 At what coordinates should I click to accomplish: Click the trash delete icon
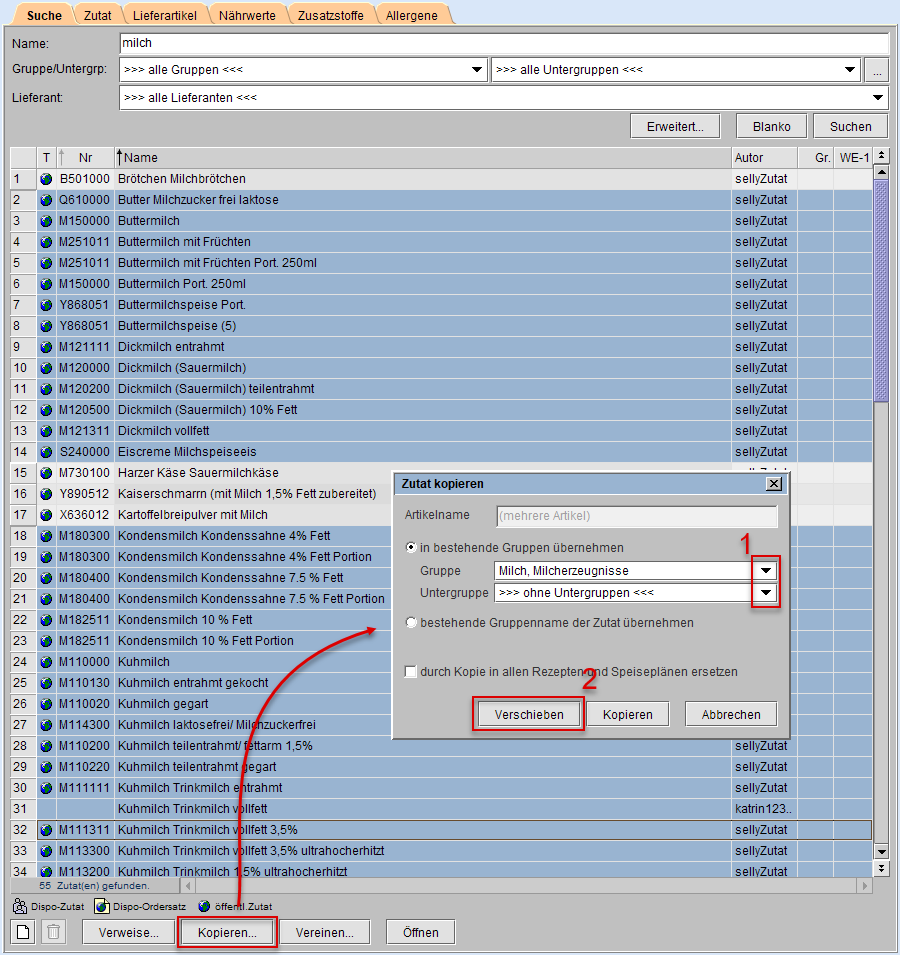pyautogui.click(x=55, y=932)
